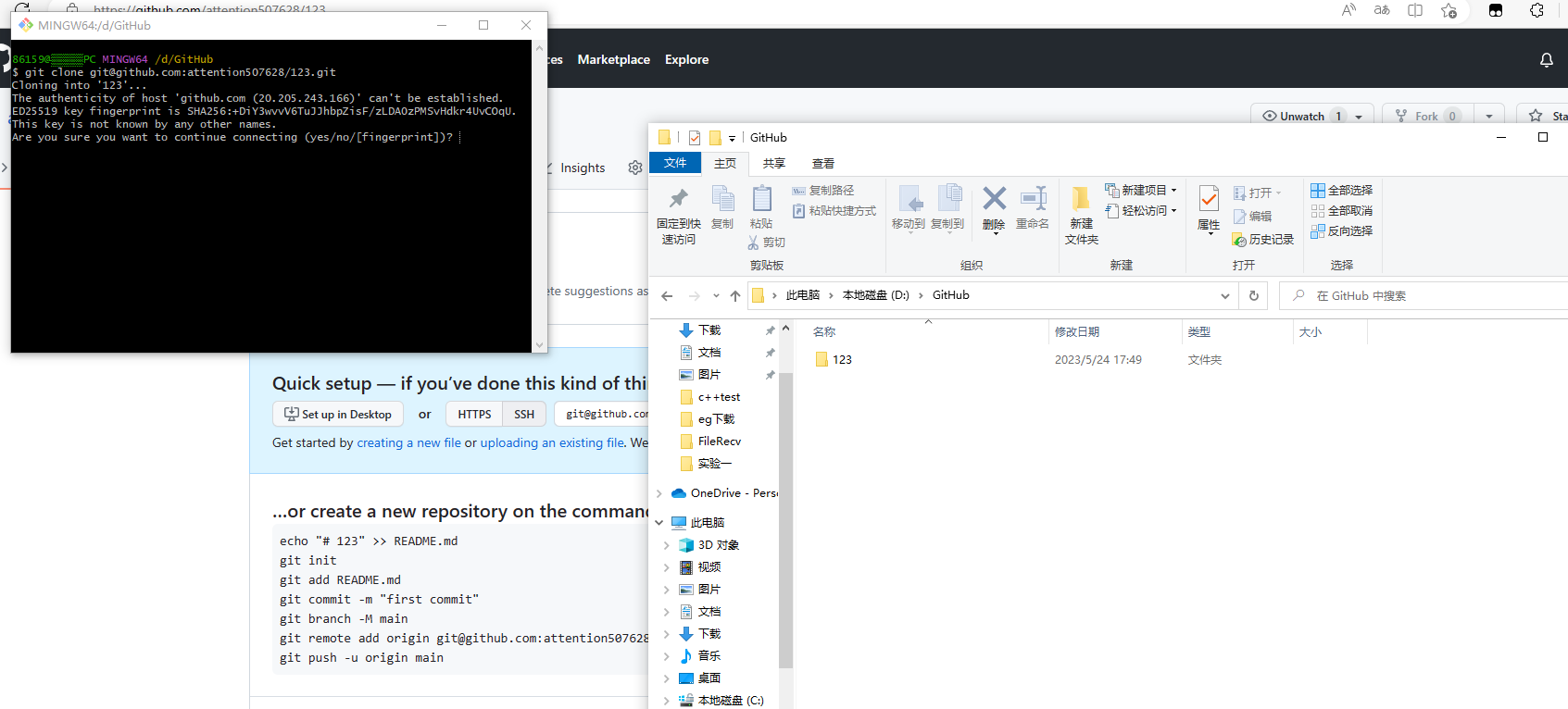Click 全部取消 in the ribbon

click(1341, 211)
